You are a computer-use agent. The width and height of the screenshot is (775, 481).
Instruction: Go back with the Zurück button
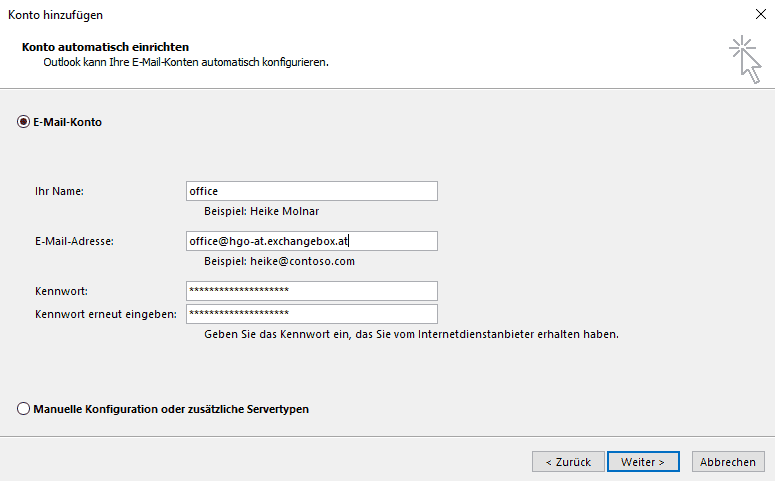tap(567, 462)
